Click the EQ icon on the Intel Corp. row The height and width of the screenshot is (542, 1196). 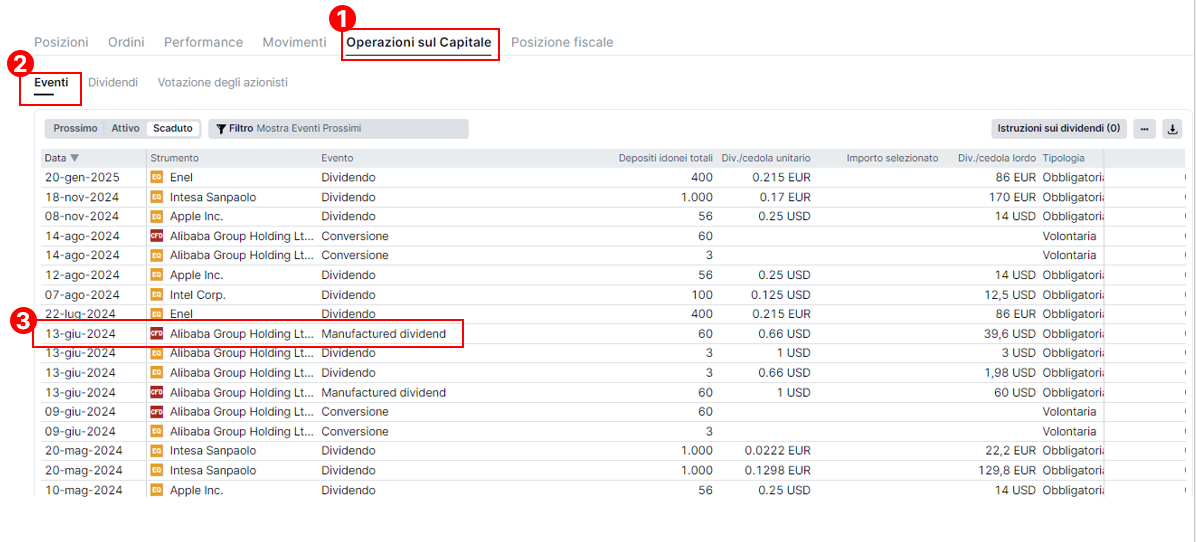point(156,295)
